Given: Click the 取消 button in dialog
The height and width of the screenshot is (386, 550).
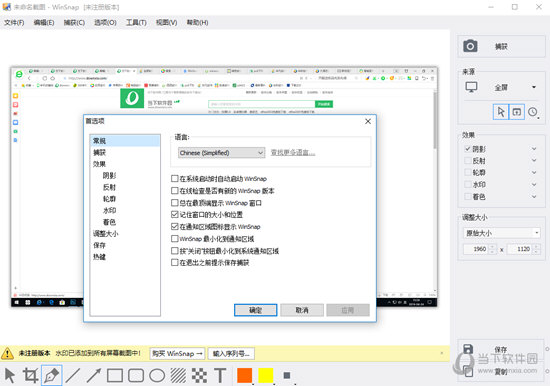Looking at the screenshot, I should coord(302,310).
